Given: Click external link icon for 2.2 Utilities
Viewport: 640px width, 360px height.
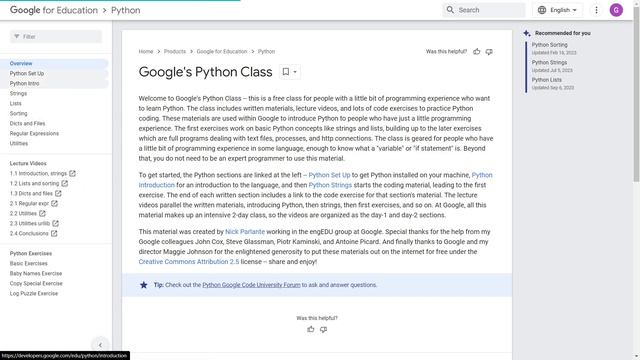Looking at the screenshot, I should coord(42,213).
